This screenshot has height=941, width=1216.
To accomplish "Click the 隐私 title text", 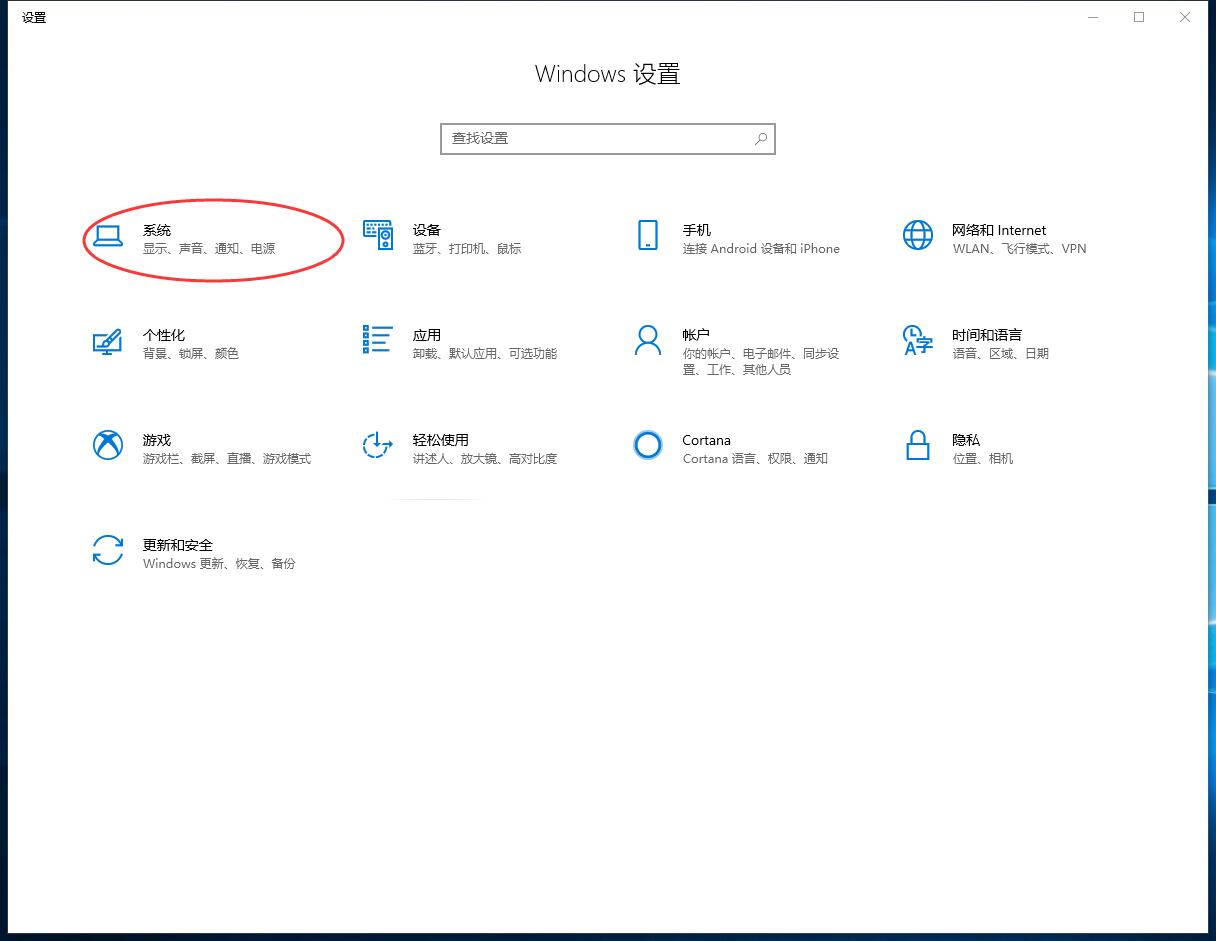I will point(966,440).
